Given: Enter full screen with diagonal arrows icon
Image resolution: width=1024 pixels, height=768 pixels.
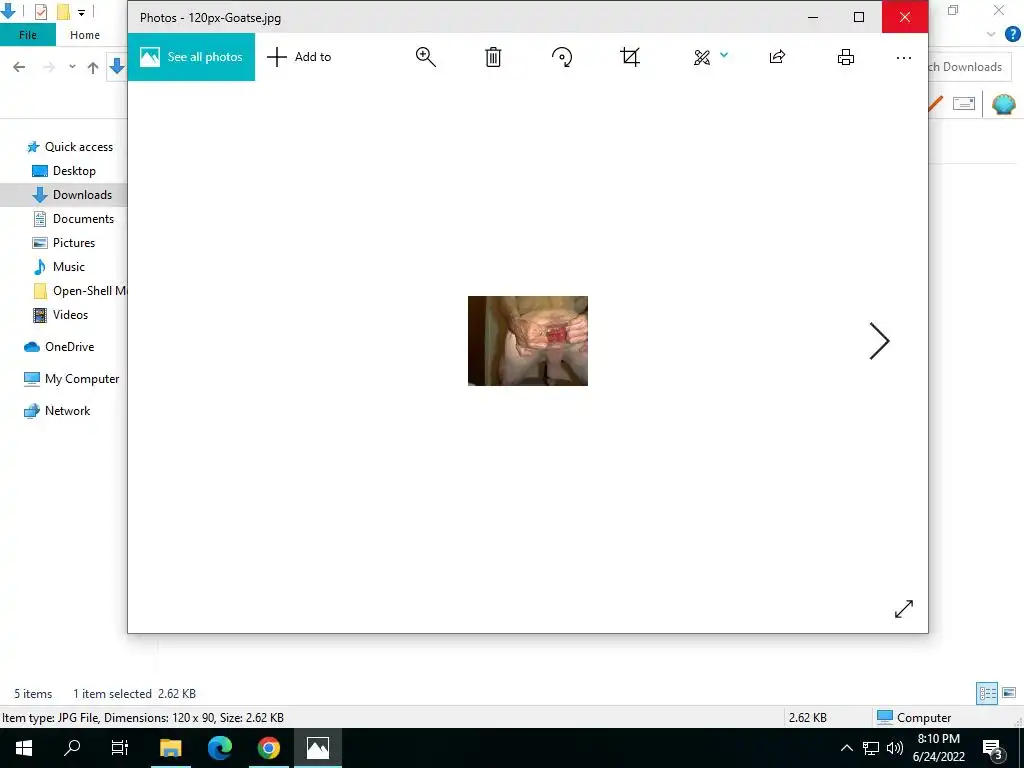Looking at the screenshot, I should coord(904,609).
